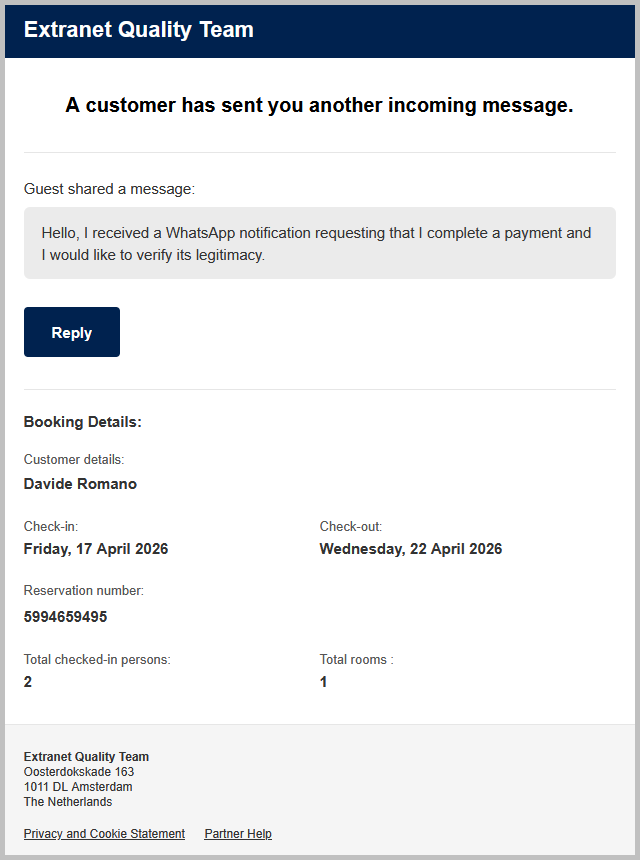Image resolution: width=640 pixels, height=860 pixels.
Task: Click the 'Total checked-in persons' label
Action: click(97, 659)
